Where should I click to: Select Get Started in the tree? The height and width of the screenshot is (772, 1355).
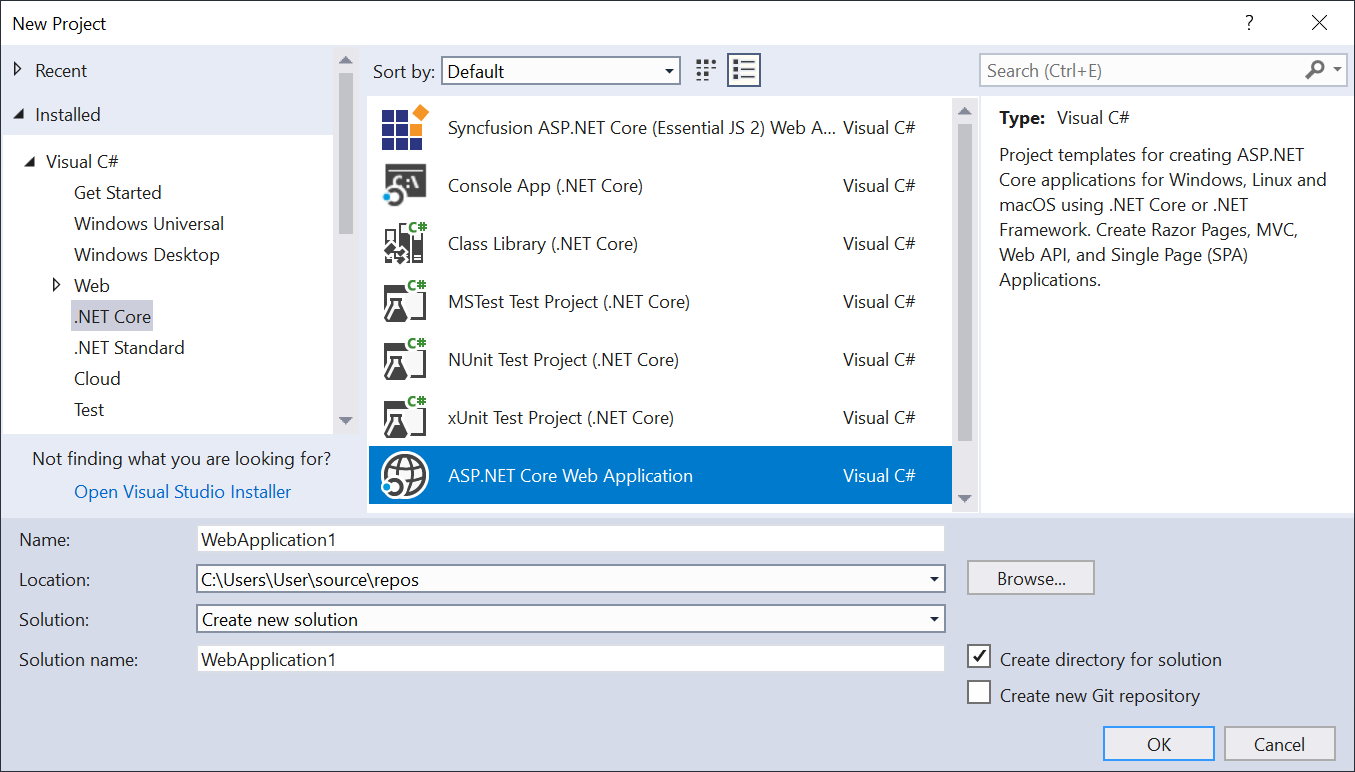click(x=117, y=192)
